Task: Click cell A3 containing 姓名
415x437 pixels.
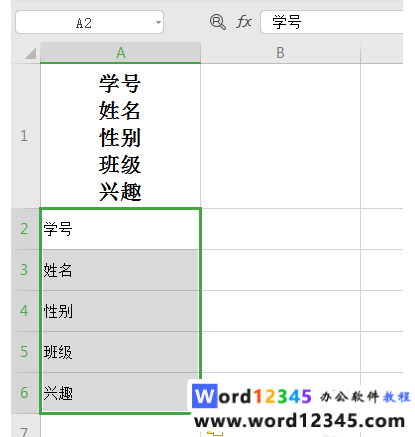Action: (x=120, y=270)
